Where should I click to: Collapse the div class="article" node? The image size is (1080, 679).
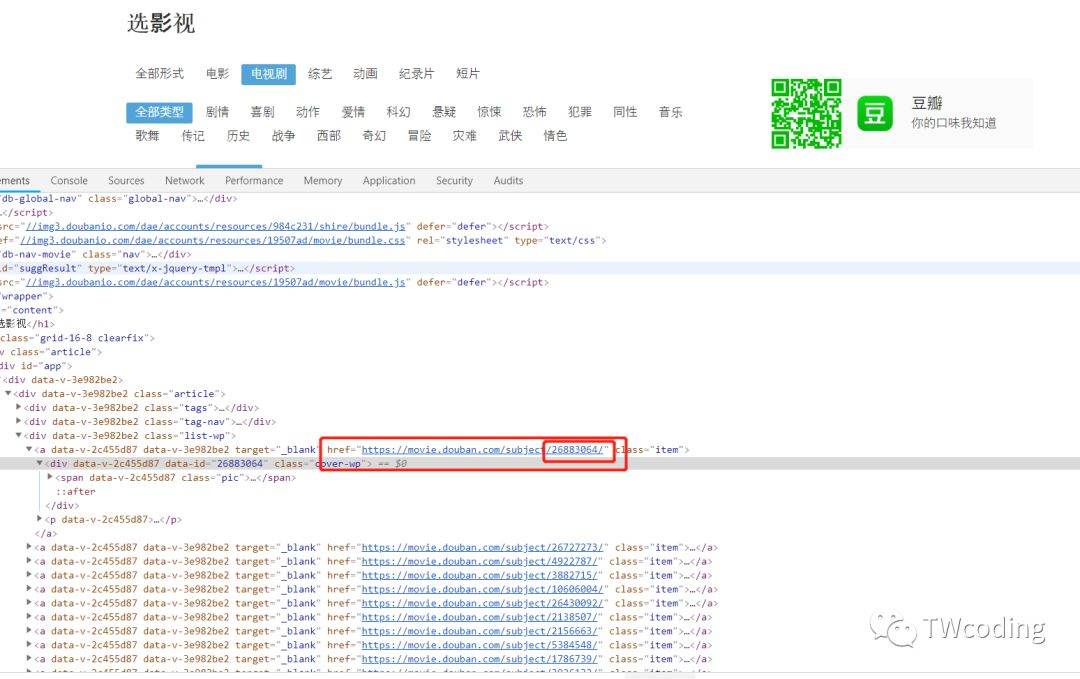[x=8, y=394]
